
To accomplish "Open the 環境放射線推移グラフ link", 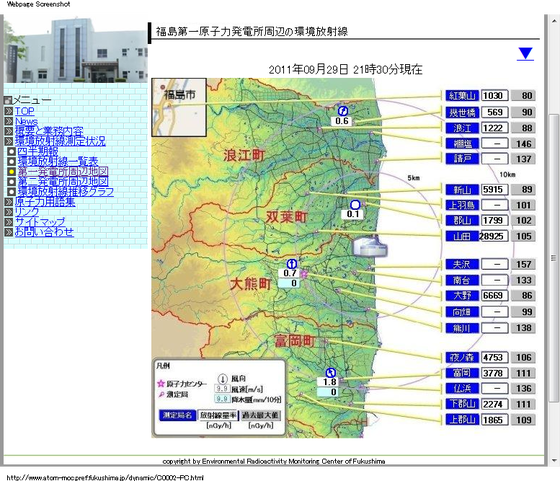I will [65, 191].
